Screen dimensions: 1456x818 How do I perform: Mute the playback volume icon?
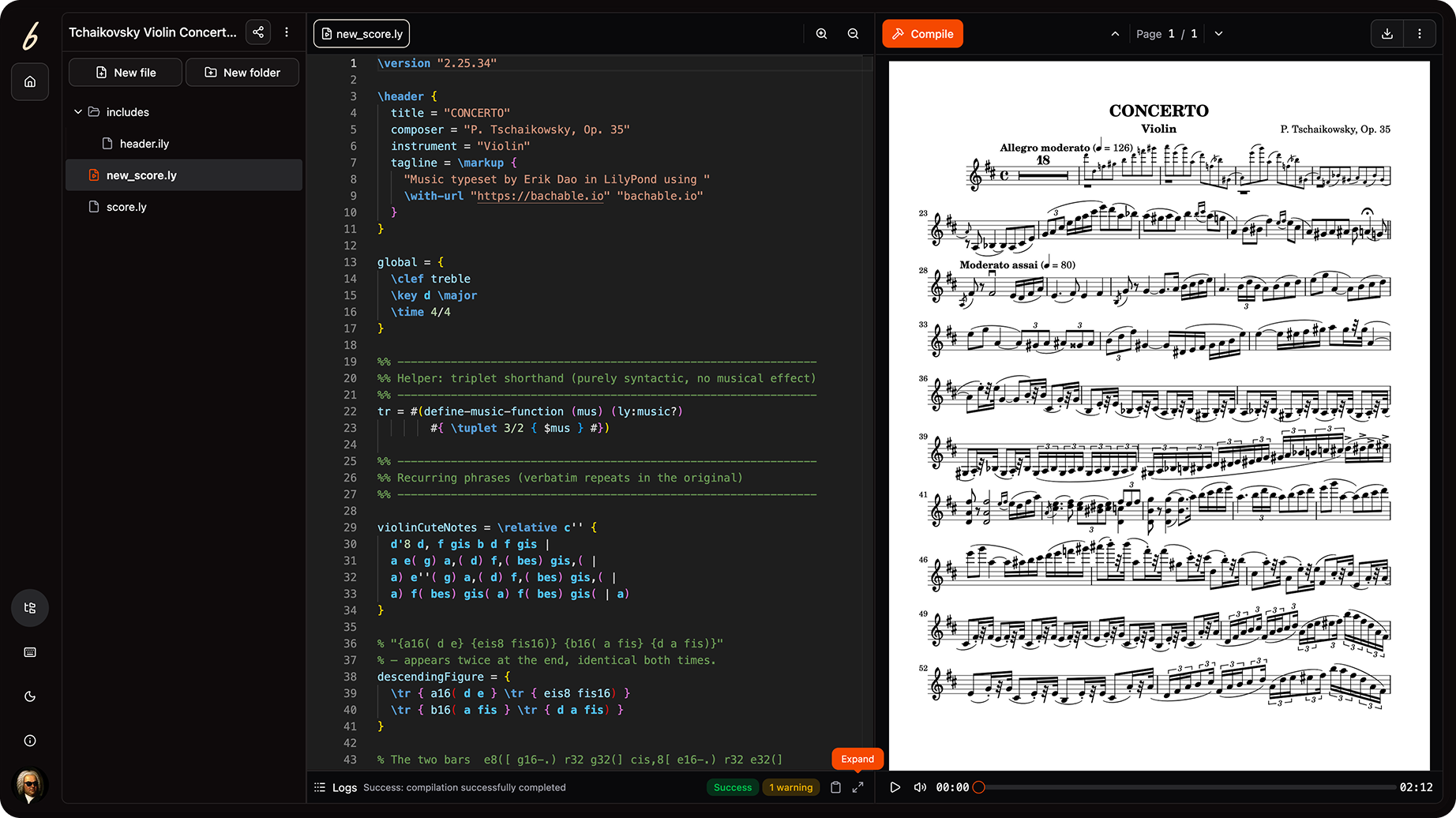[x=920, y=787]
